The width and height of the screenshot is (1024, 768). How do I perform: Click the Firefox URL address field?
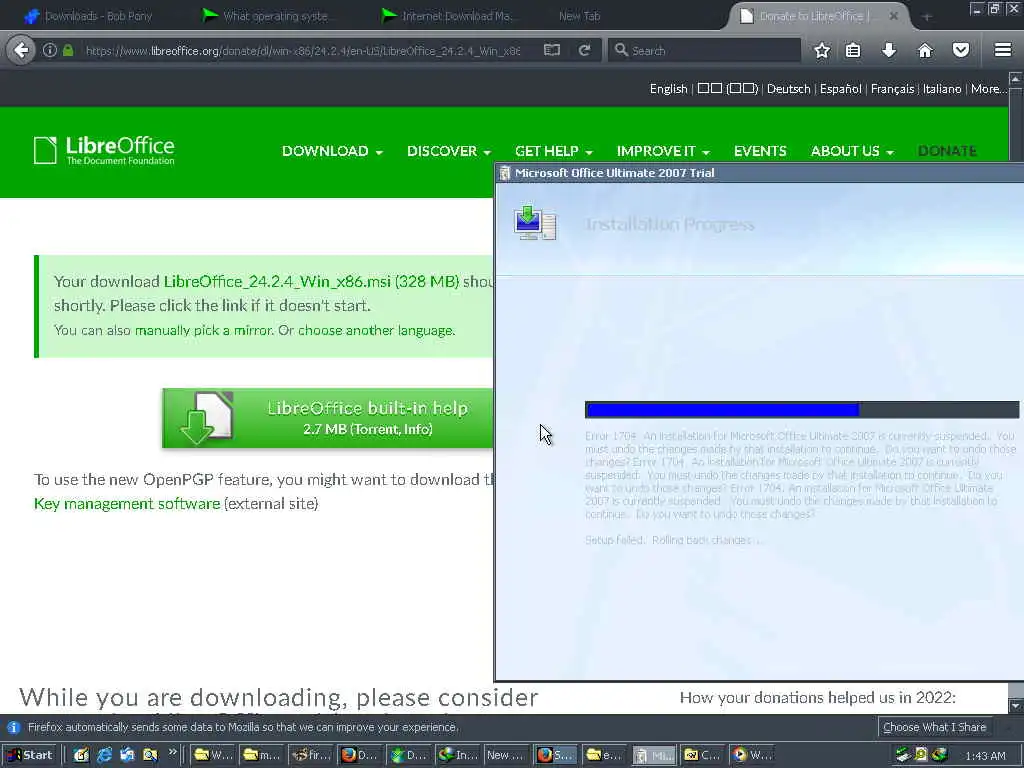(x=303, y=50)
